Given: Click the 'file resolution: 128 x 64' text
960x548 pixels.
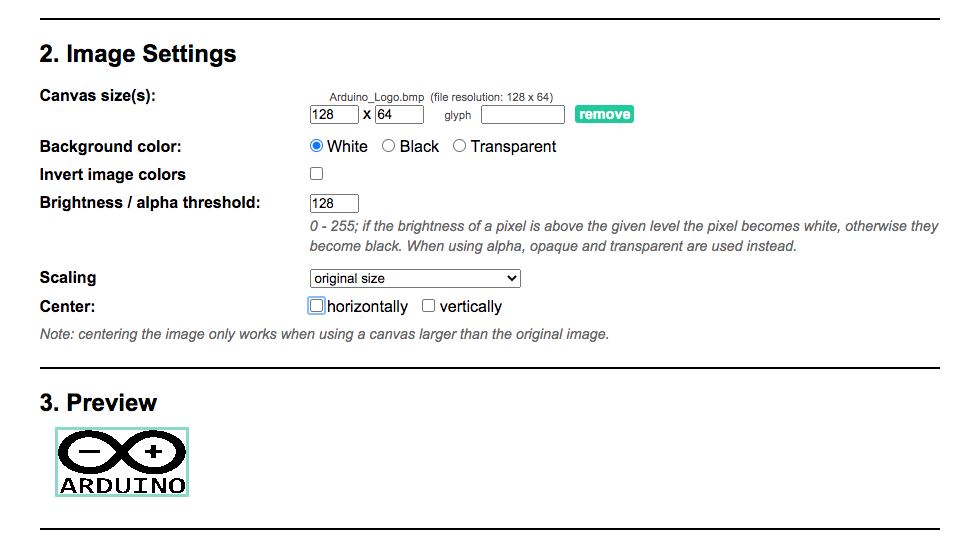Looking at the screenshot, I should [x=492, y=97].
